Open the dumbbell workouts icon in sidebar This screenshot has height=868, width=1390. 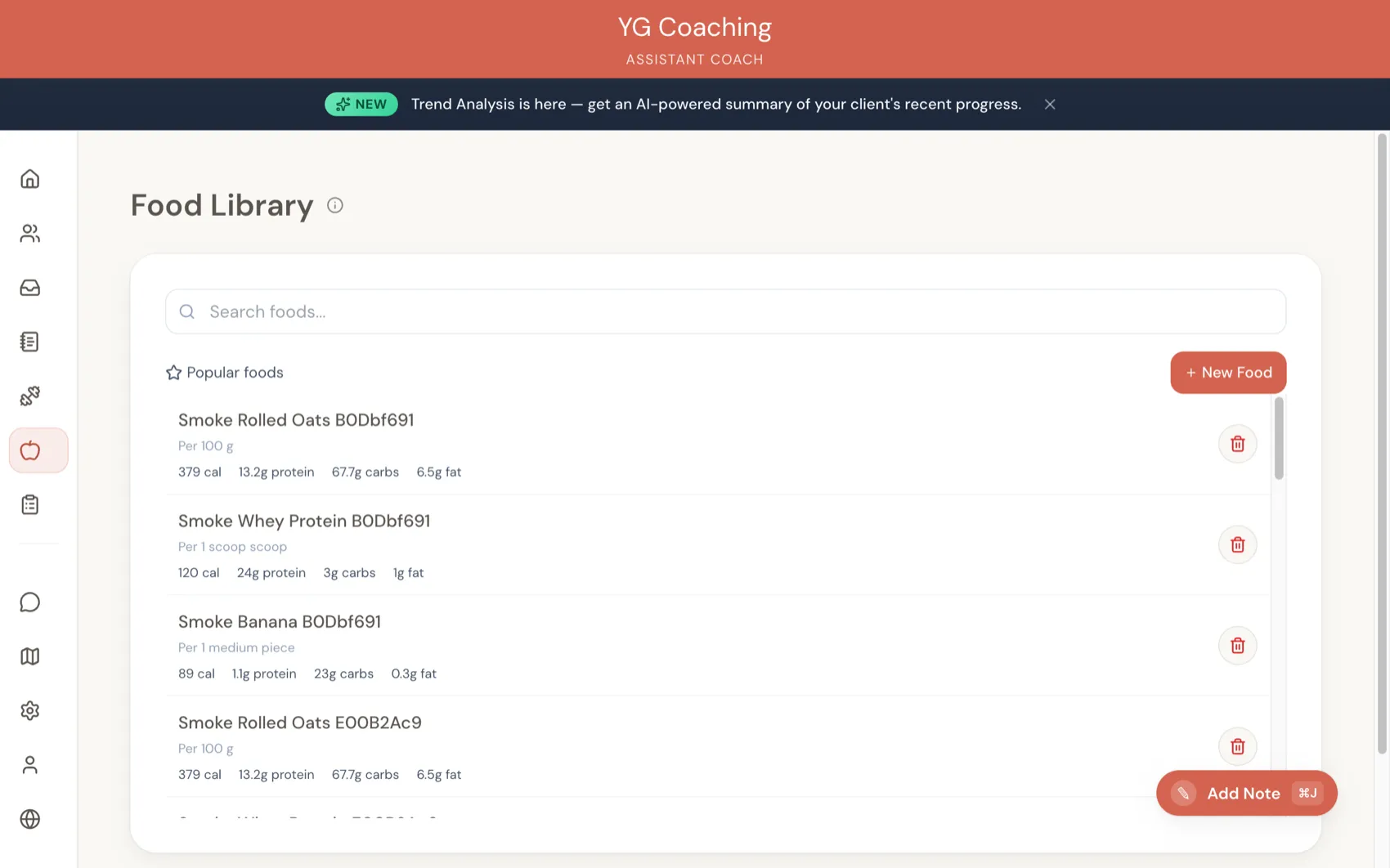[30, 396]
